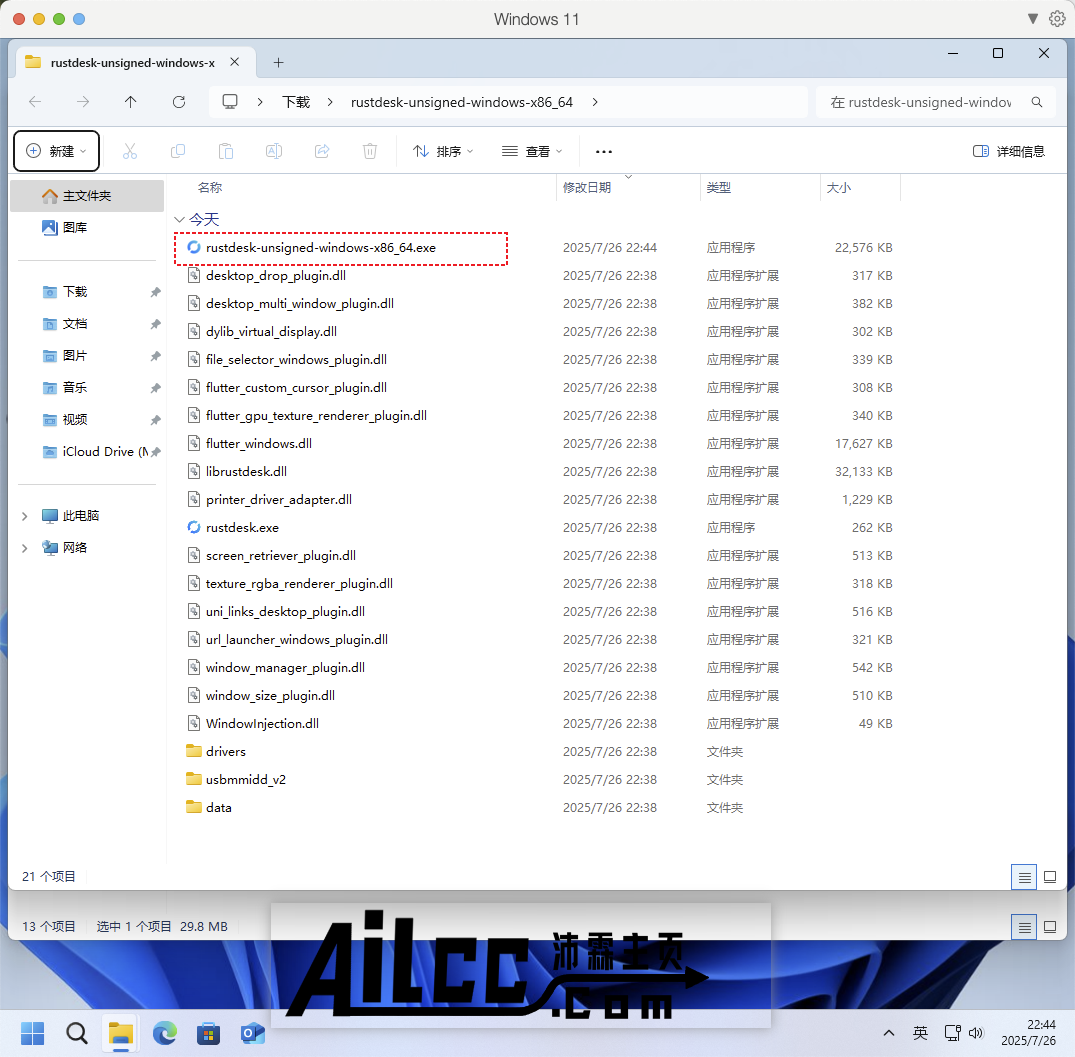The width and height of the screenshot is (1075, 1057).
Task: Click the Paste clipboard icon
Action: pos(226,151)
